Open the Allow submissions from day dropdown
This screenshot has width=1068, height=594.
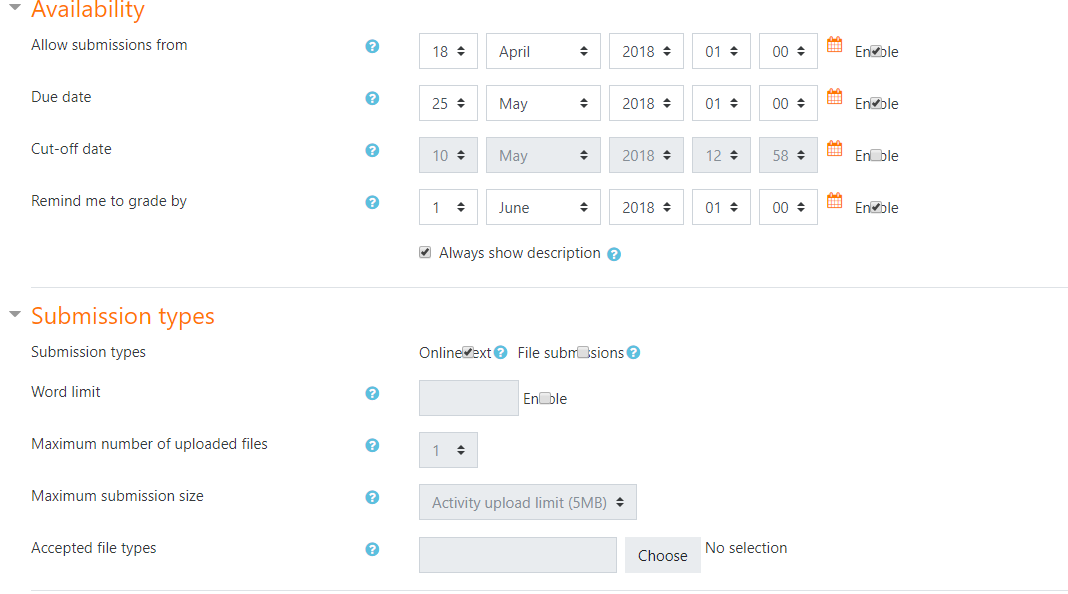point(448,51)
